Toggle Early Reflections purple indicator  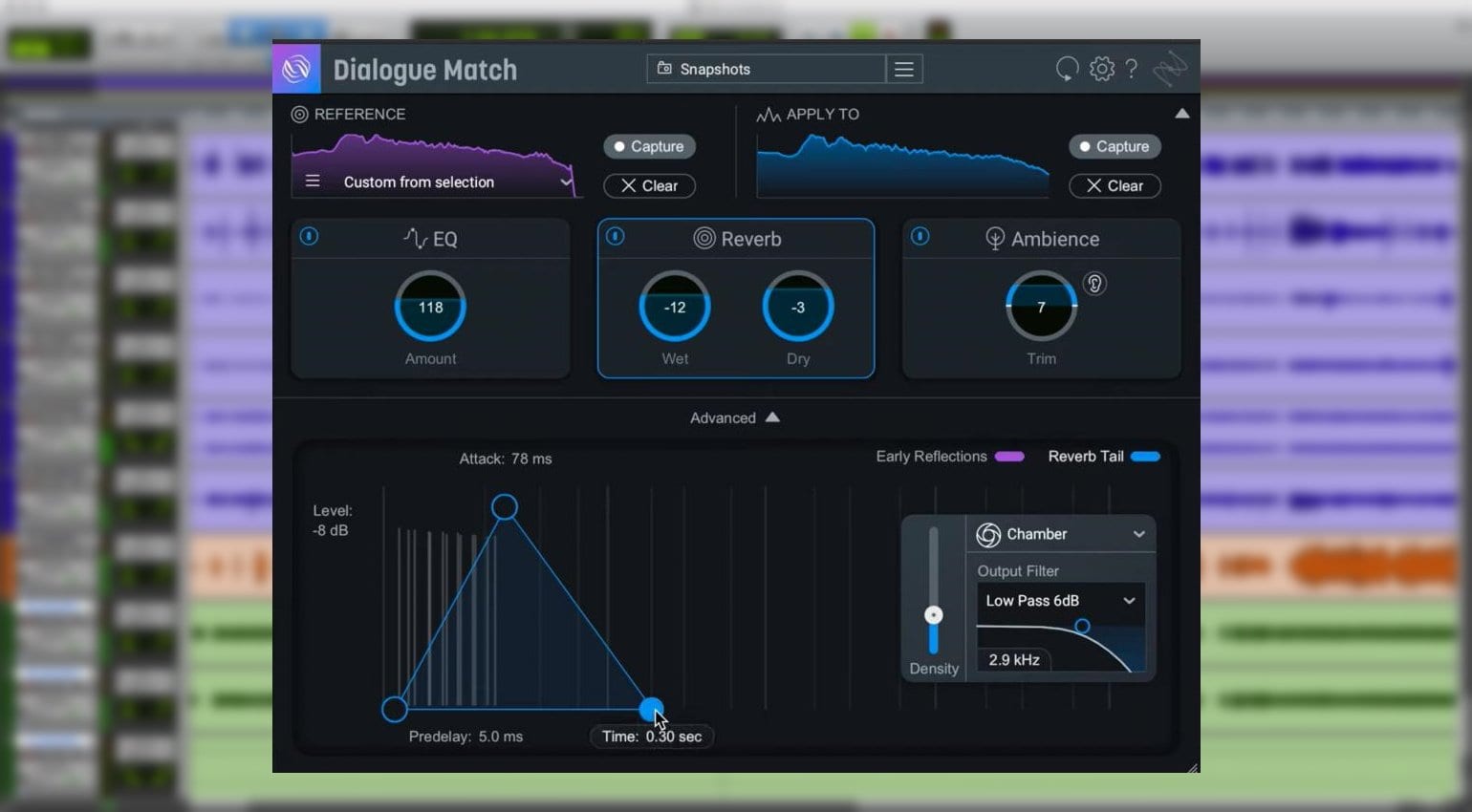pyautogui.click(x=1009, y=457)
